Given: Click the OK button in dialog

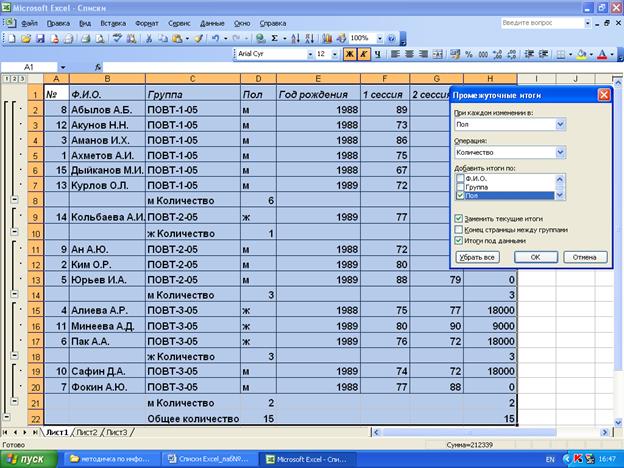Looking at the screenshot, I should coord(536,257).
